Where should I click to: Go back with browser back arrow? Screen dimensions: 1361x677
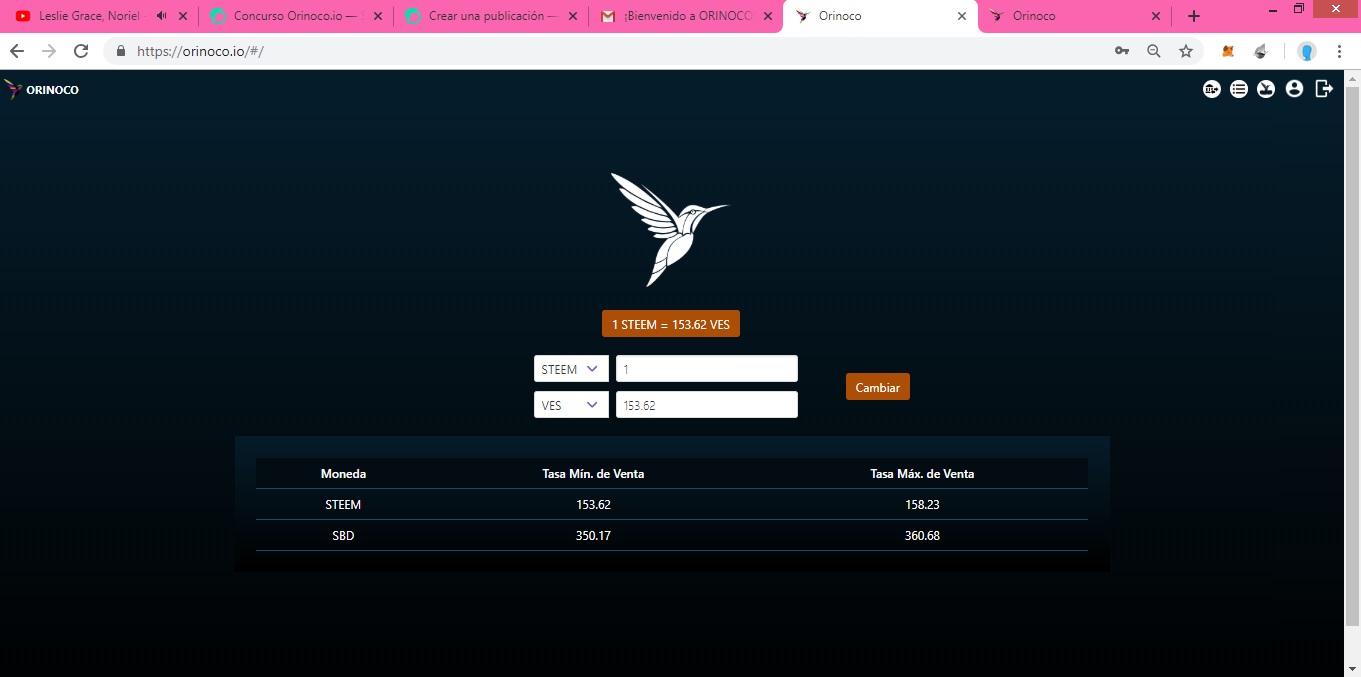tap(17, 51)
